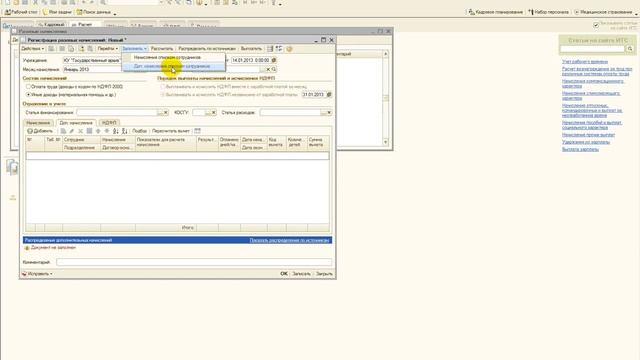This screenshot has height=360, width=640.
Task: Open the Действия dropdown menu
Action: click(33, 49)
